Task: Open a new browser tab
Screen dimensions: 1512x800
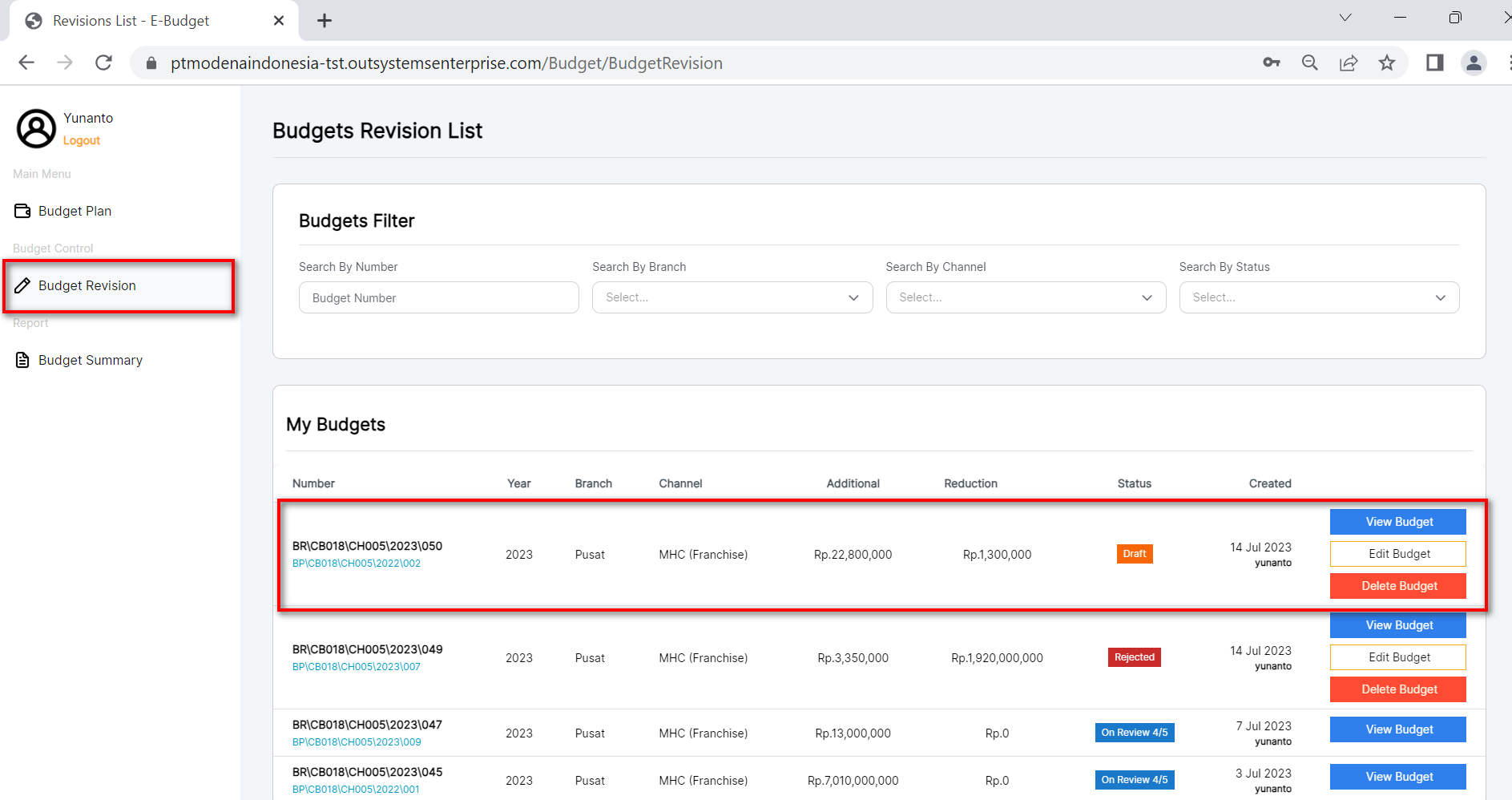Action: coord(325,21)
